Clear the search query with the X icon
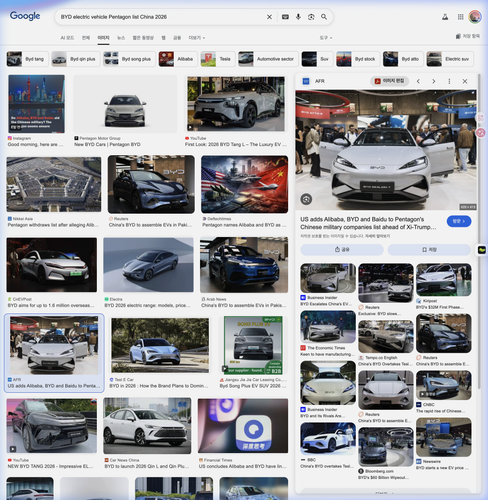The image size is (488, 500). [269, 17]
